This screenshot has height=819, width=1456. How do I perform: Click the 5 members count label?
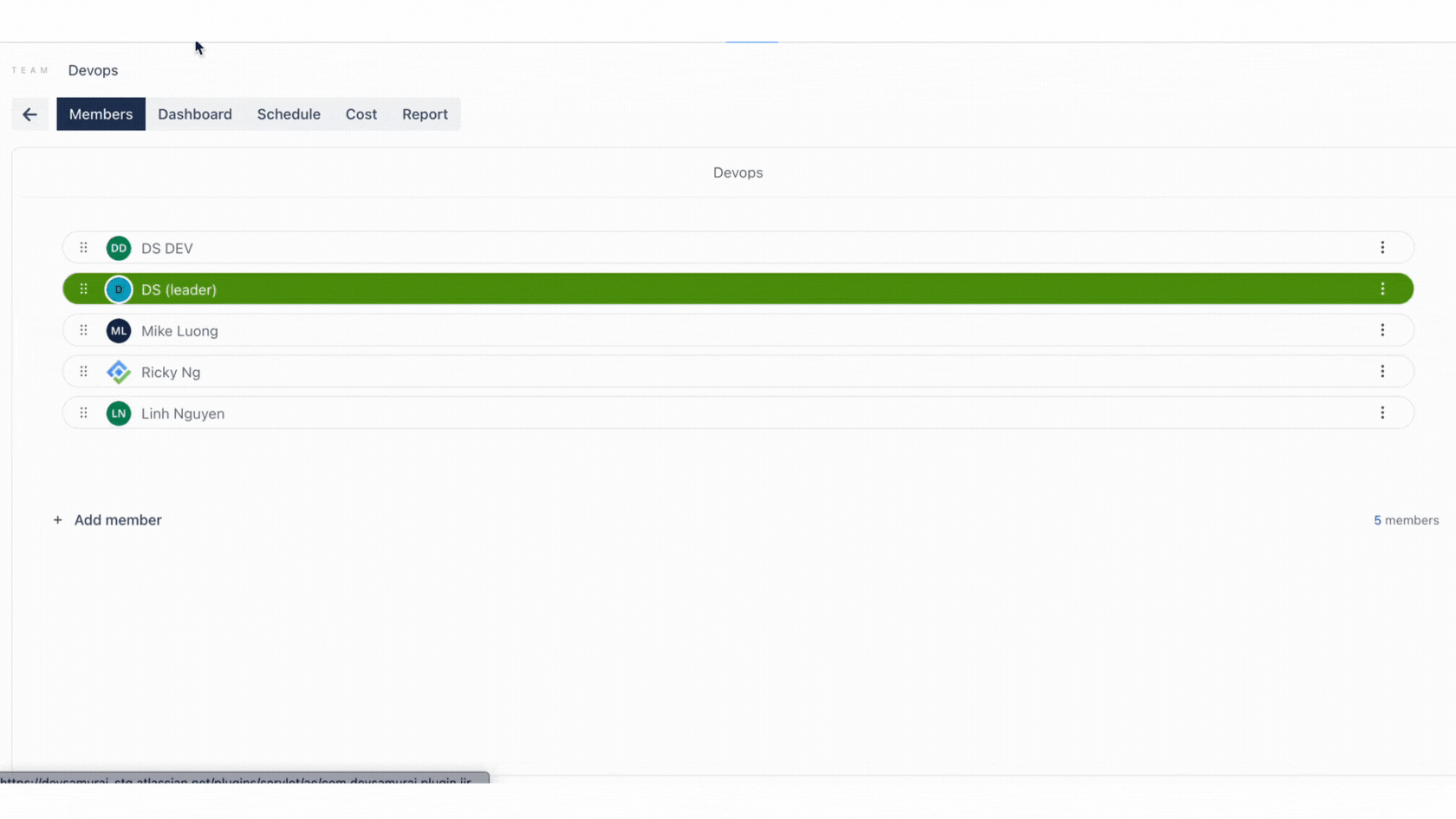(x=1406, y=520)
